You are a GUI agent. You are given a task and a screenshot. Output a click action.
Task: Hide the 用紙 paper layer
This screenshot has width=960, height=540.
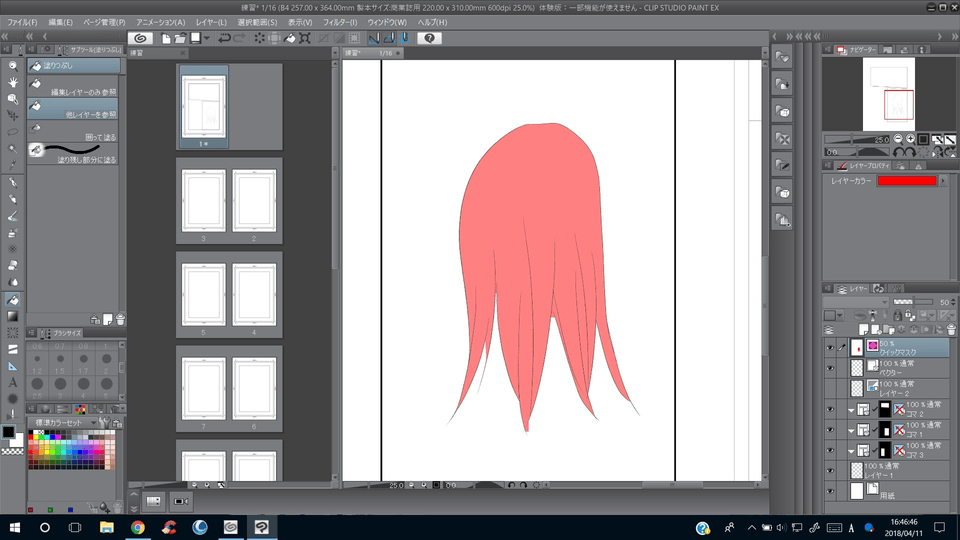tap(830, 491)
